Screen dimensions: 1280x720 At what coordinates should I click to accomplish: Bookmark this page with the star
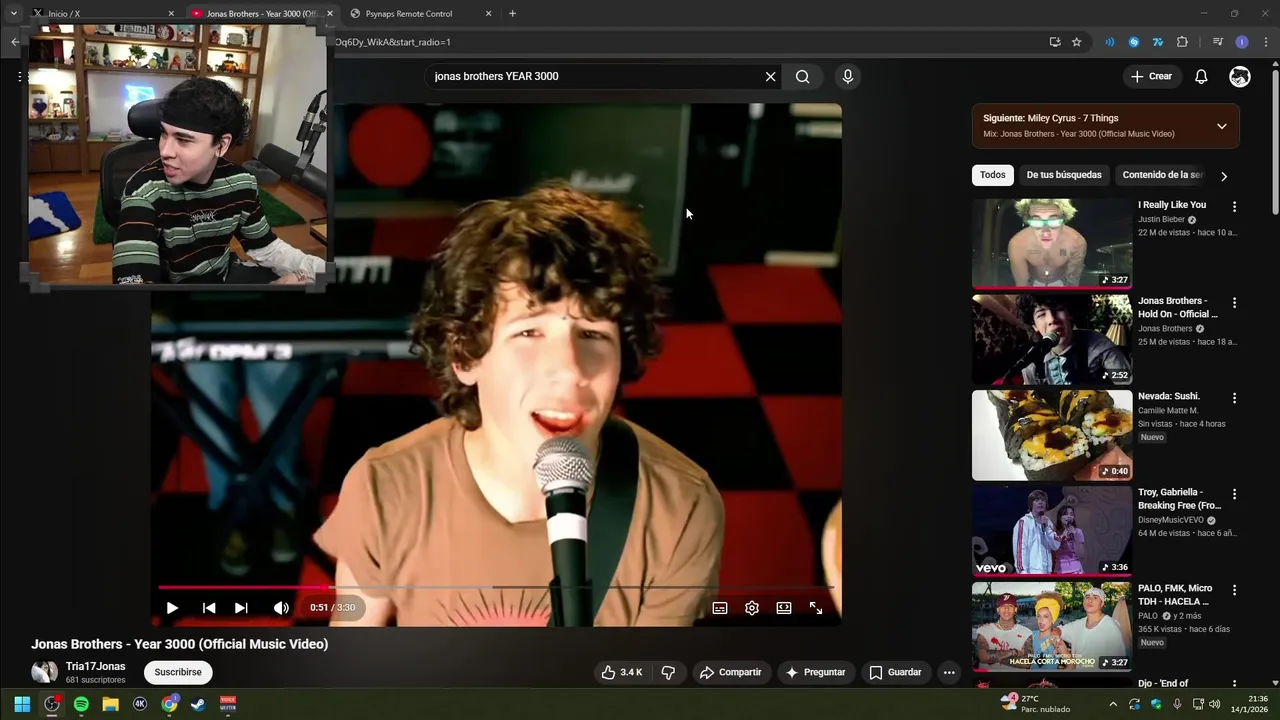(x=1077, y=42)
